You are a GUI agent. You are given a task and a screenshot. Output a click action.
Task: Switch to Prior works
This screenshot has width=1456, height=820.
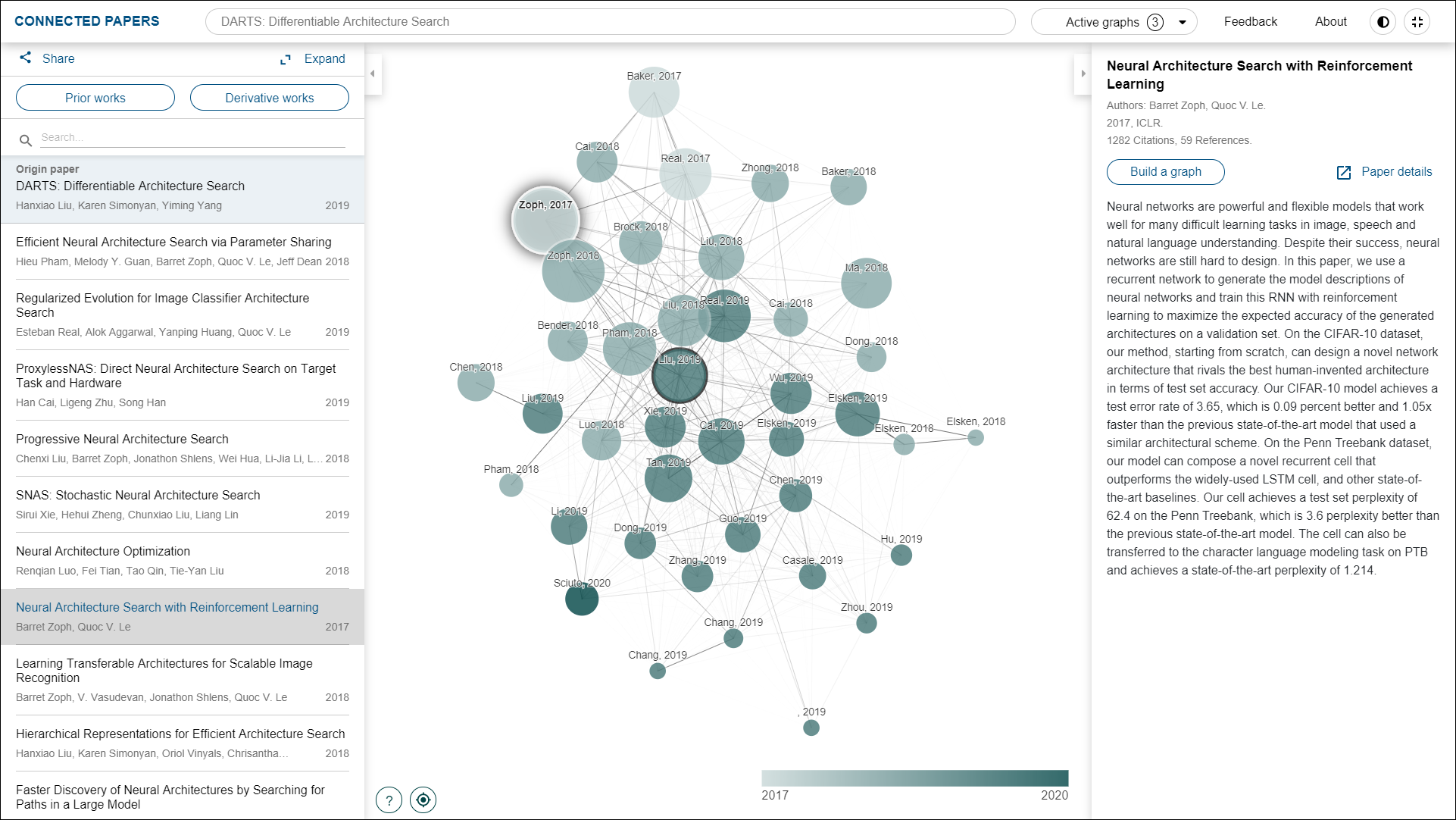[x=95, y=98]
